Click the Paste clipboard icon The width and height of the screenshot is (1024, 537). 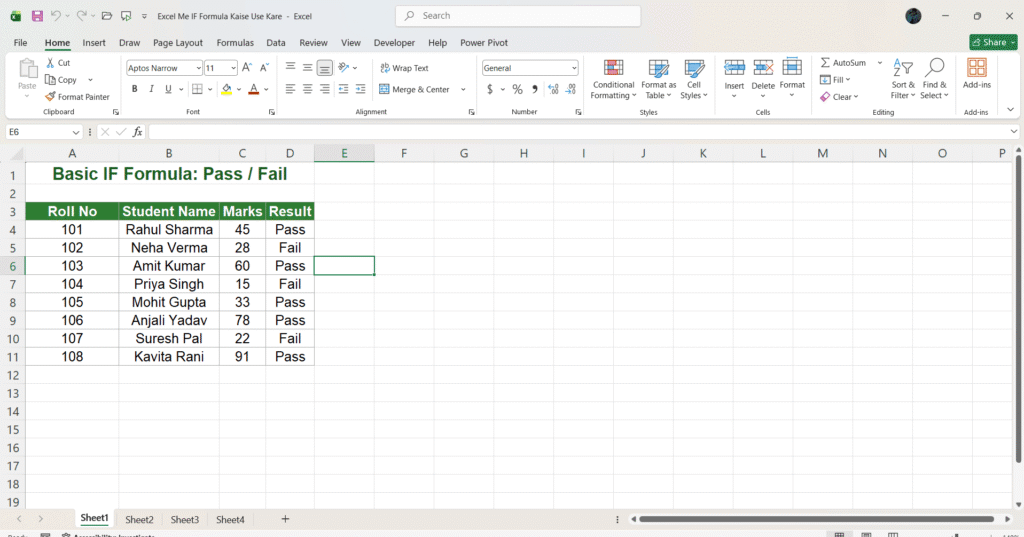click(x=27, y=68)
